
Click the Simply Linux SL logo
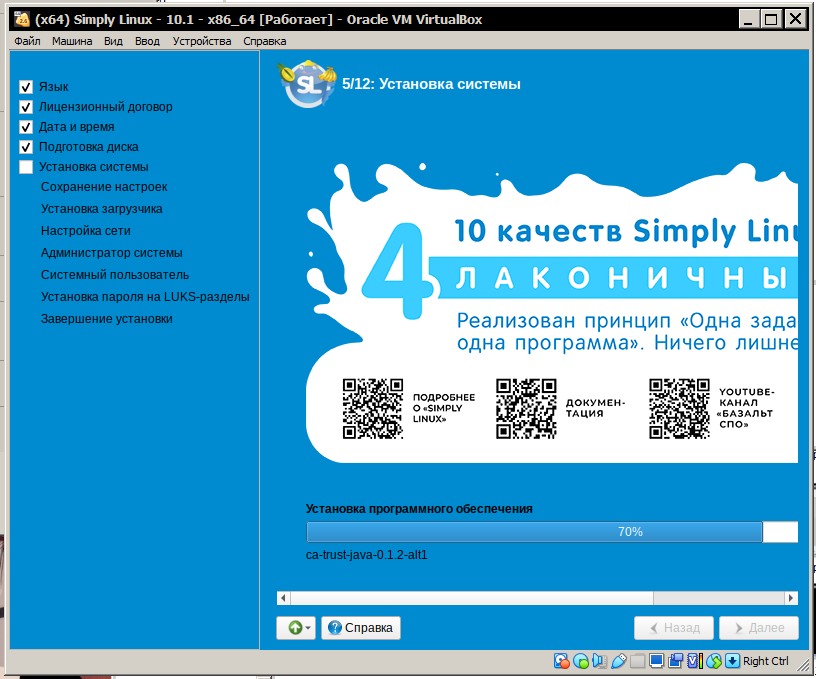(307, 84)
